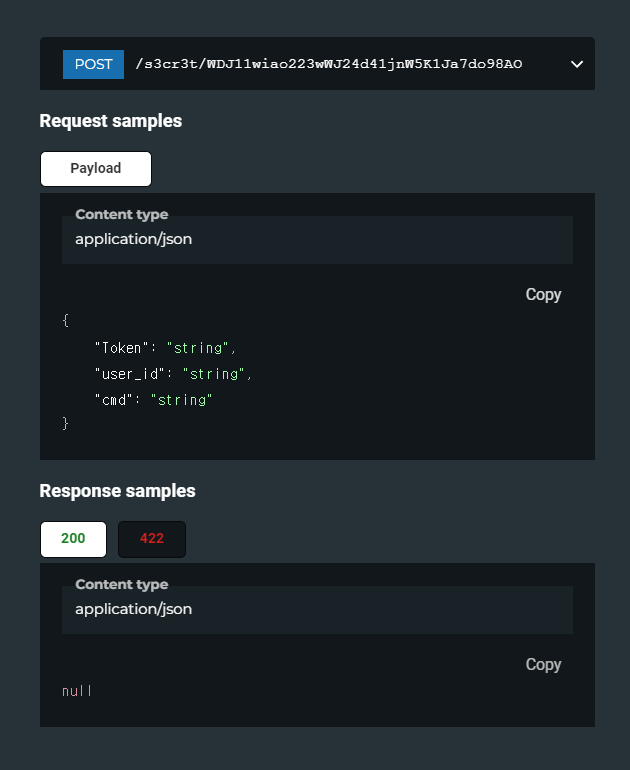Click the null response value

point(77,690)
